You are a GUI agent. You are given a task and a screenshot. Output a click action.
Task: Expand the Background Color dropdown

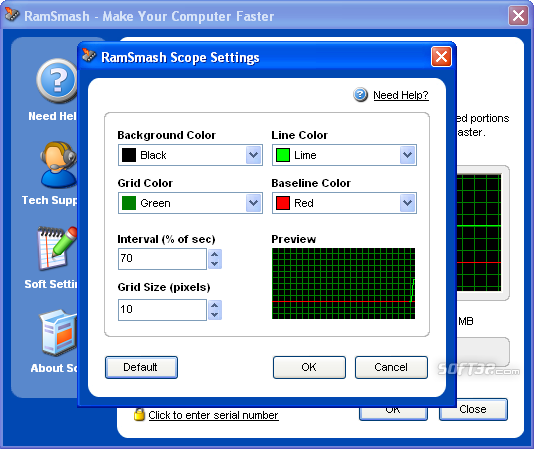click(253, 155)
